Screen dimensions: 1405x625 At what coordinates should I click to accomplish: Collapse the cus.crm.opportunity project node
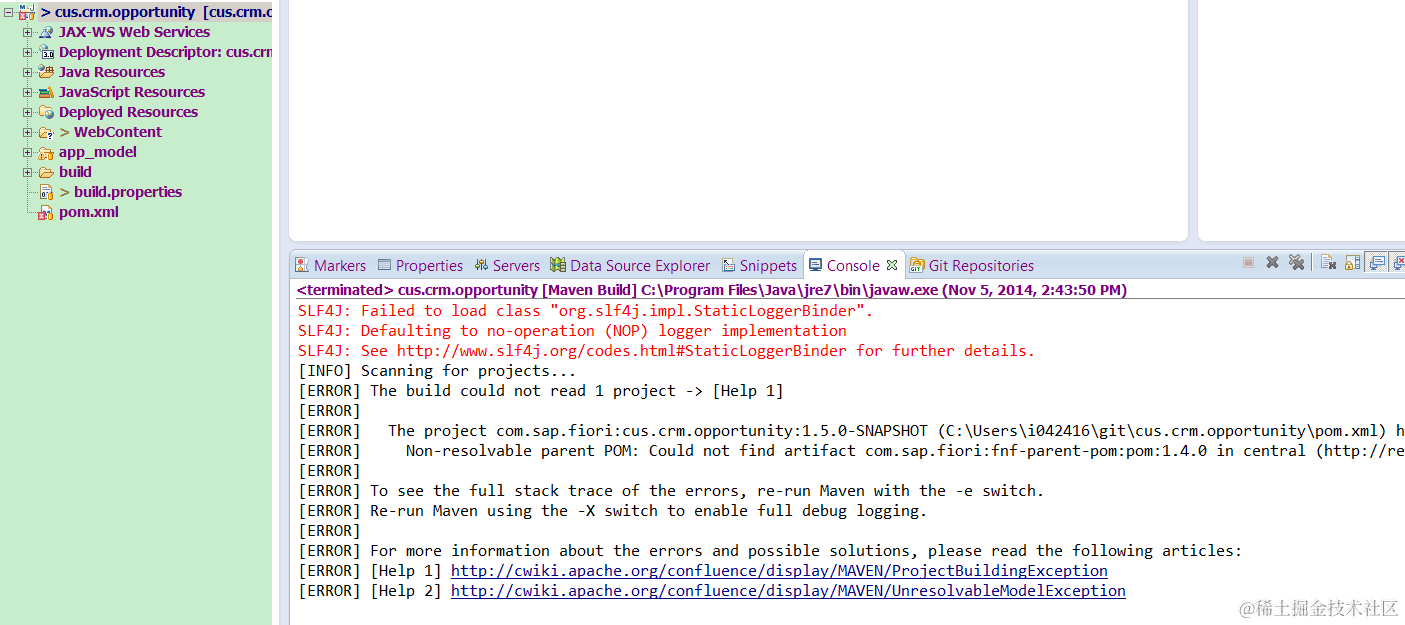(8, 12)
